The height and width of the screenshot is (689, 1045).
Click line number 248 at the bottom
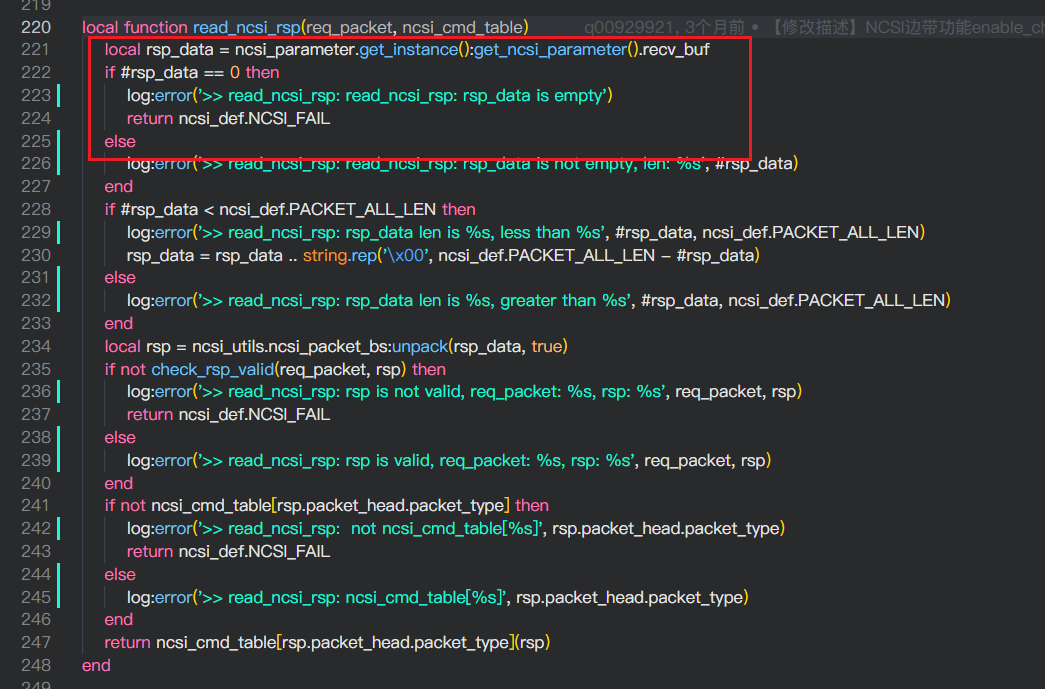coord(36,665)
